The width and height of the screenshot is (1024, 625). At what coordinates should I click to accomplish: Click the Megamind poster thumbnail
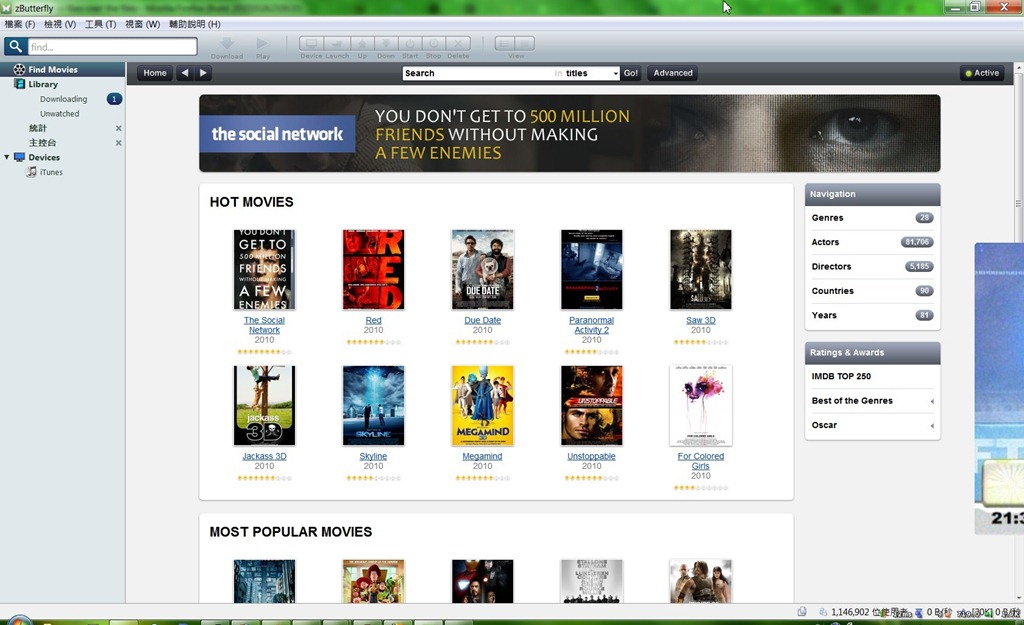[483, 406]
